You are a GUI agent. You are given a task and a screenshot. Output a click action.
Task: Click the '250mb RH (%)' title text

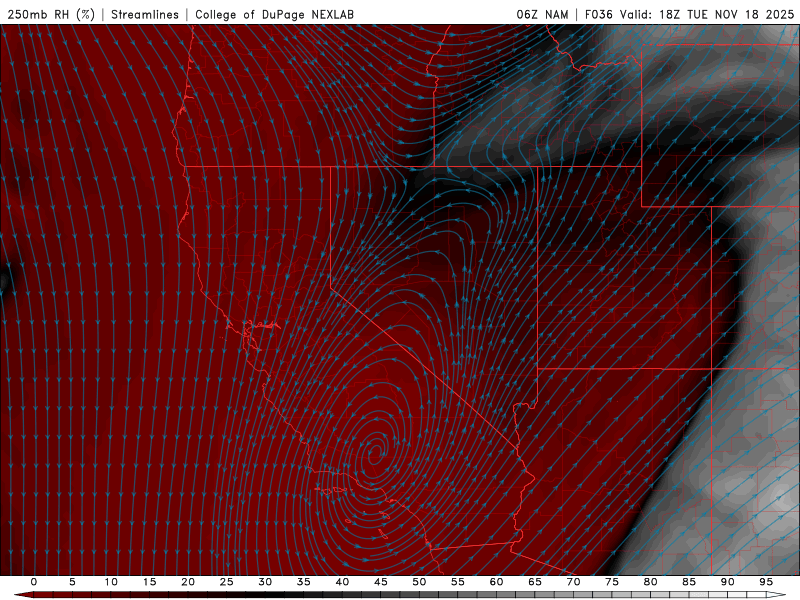pyautogui.click(x=51, y=15)
